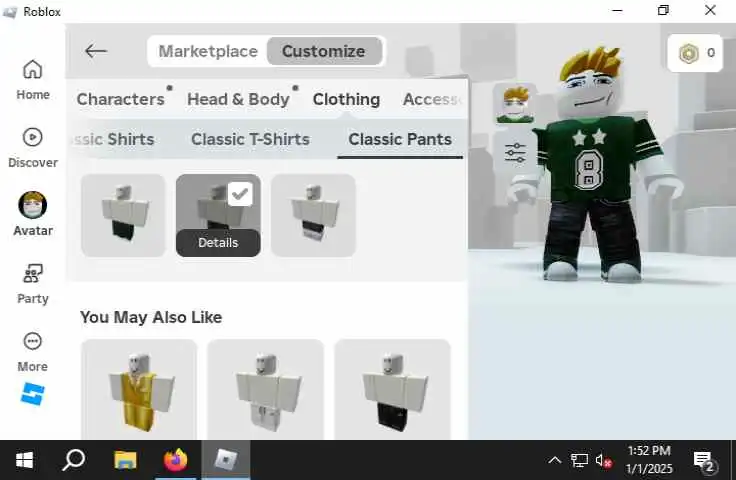Open the notification center icon
Screen dimensions: 736x480
[705, 461]
